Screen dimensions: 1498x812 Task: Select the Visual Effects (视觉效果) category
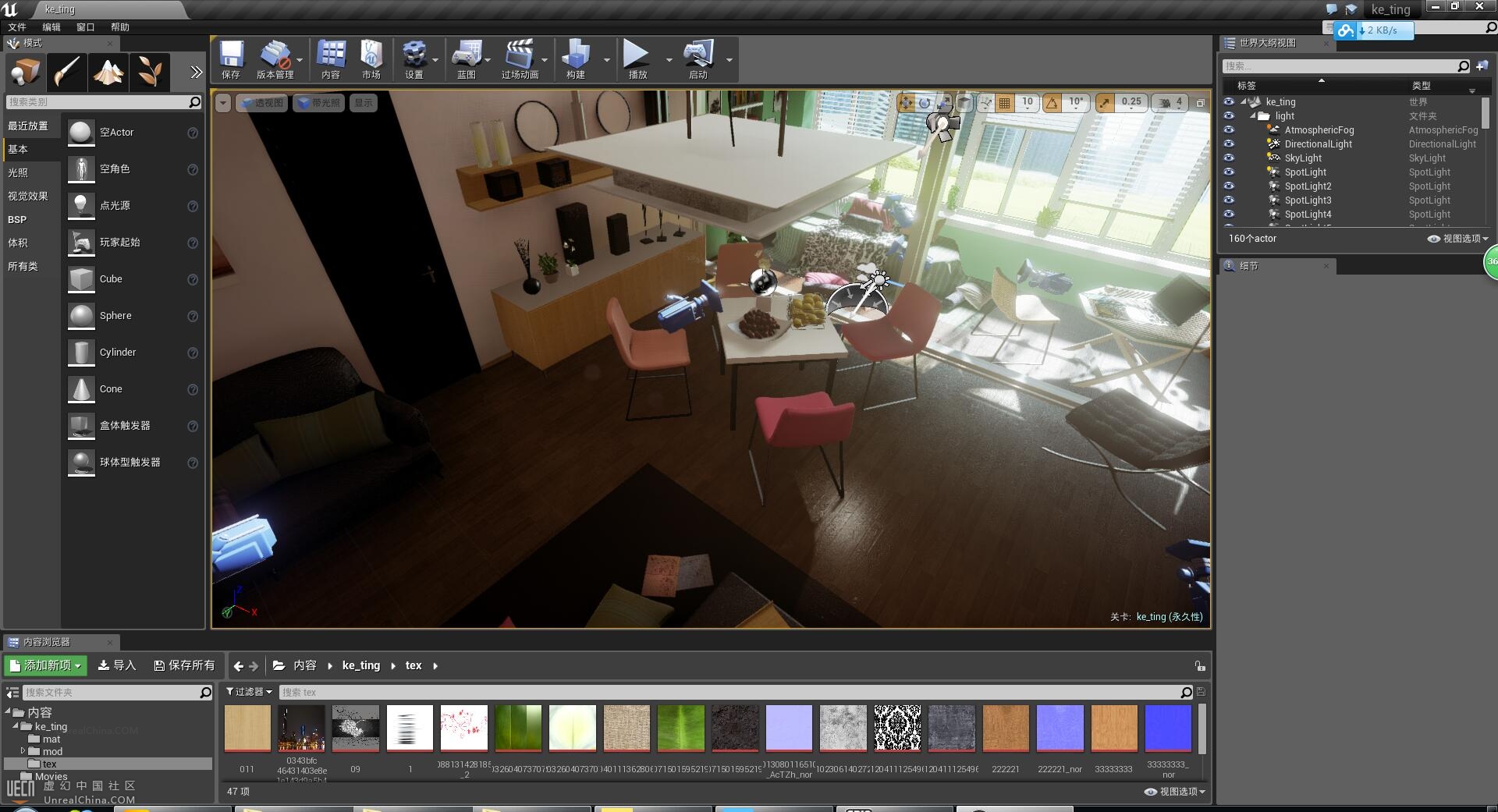[x=31, y=196]
